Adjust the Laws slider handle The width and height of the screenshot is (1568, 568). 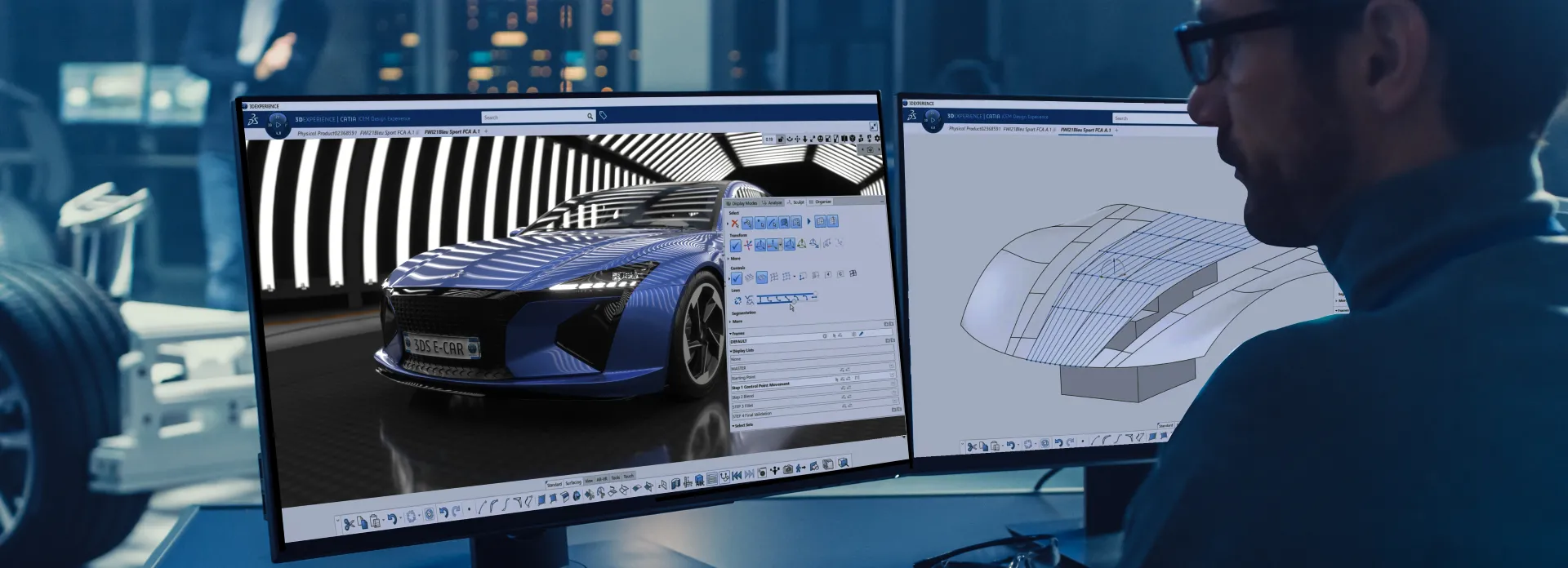click(793, 300)
